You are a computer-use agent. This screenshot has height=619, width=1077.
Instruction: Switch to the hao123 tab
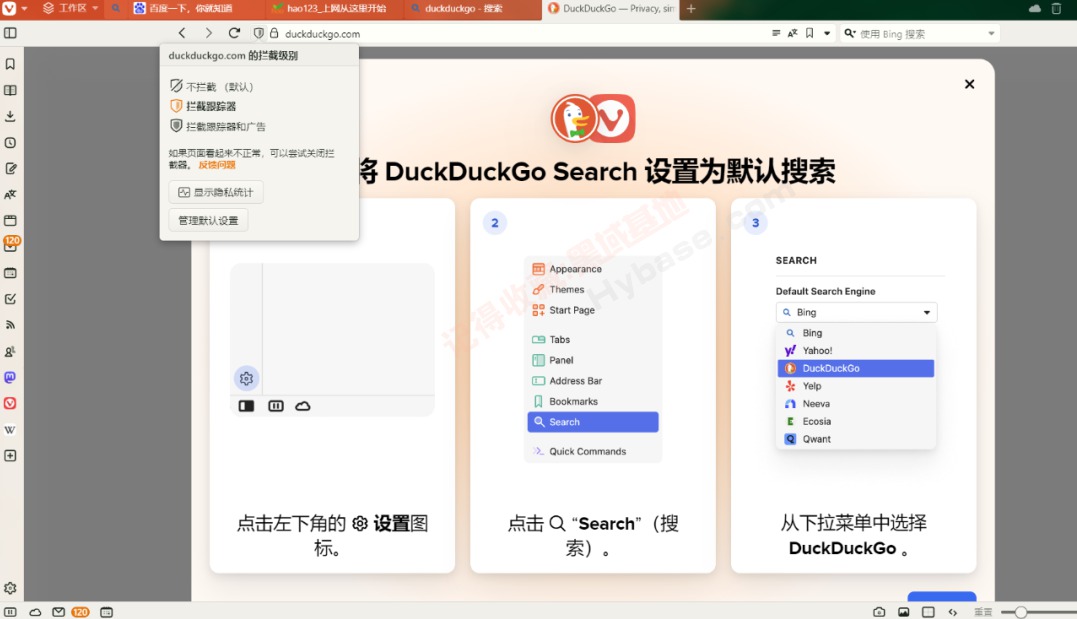333,8
